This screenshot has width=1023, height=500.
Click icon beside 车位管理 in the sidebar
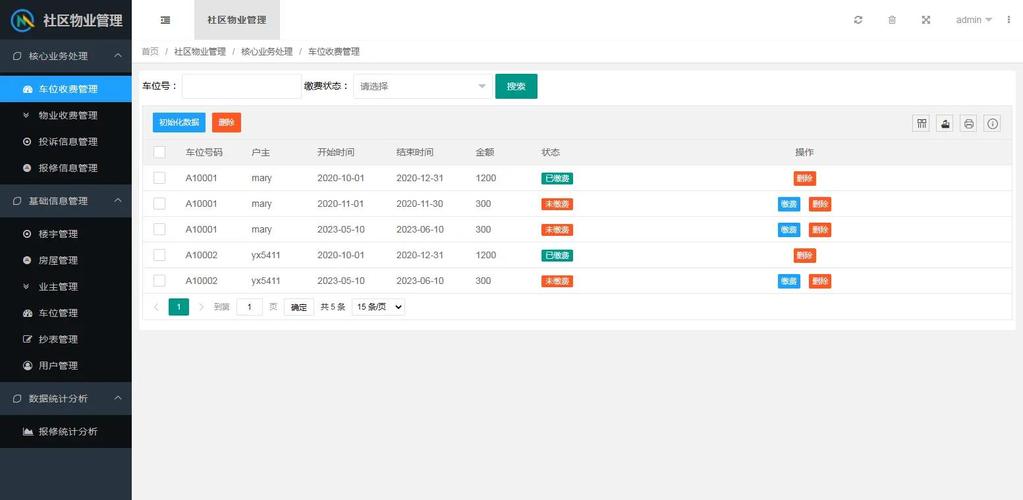27,313
